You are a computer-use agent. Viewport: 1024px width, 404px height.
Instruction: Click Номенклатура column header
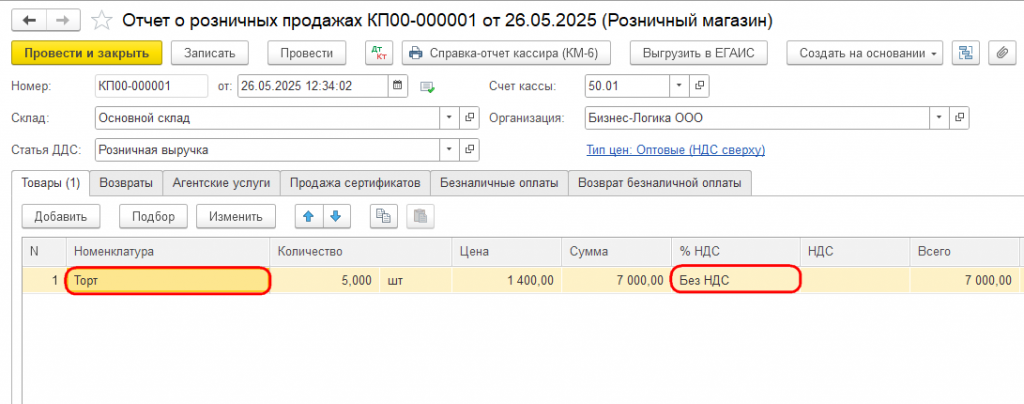(x=168, y=251)
